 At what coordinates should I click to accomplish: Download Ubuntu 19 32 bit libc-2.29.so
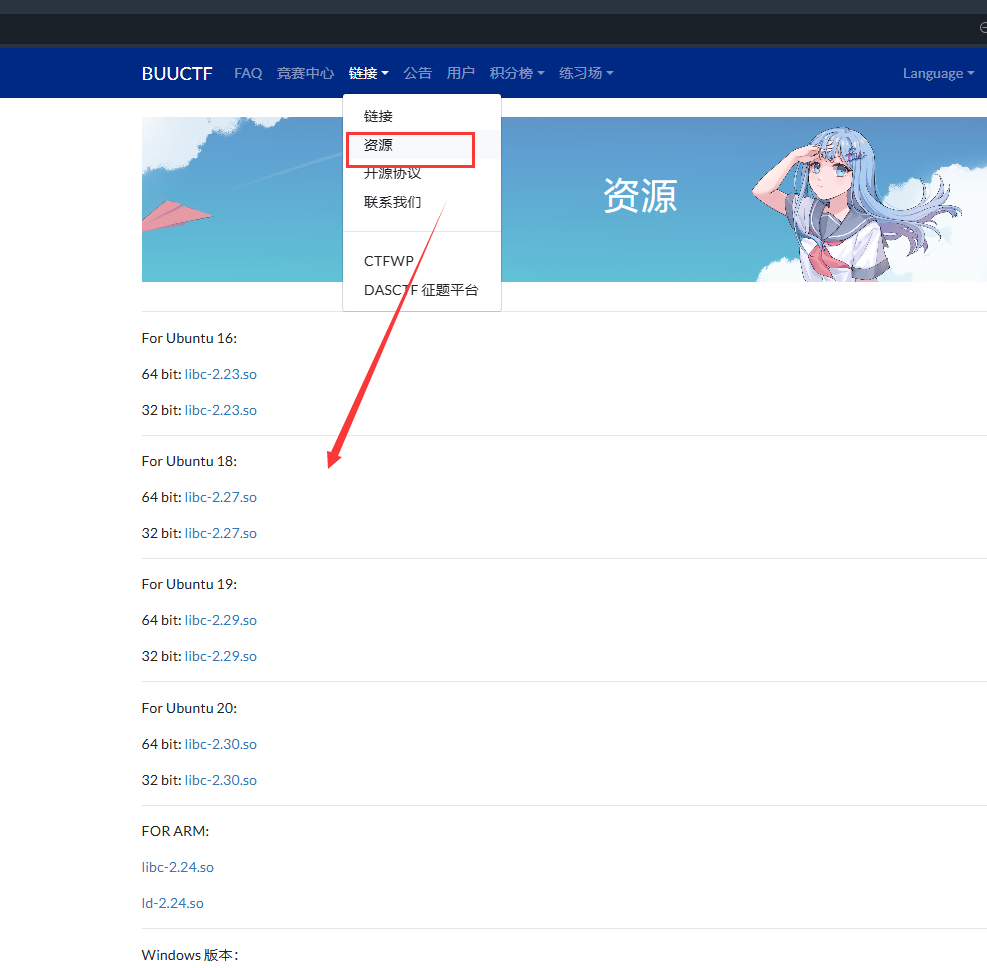click(220, 656)
